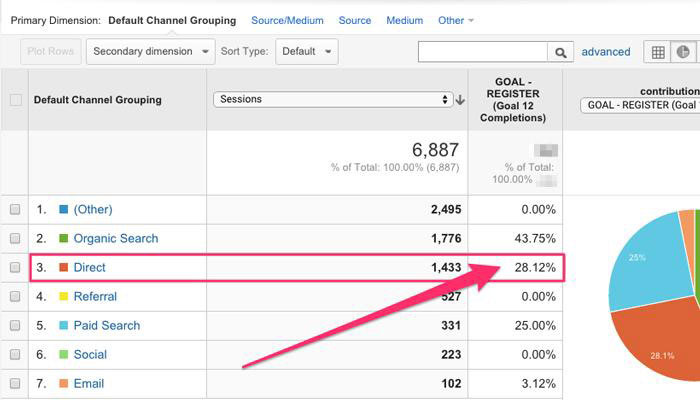
Task: Click the 102 sessions value
Action: 451,383
